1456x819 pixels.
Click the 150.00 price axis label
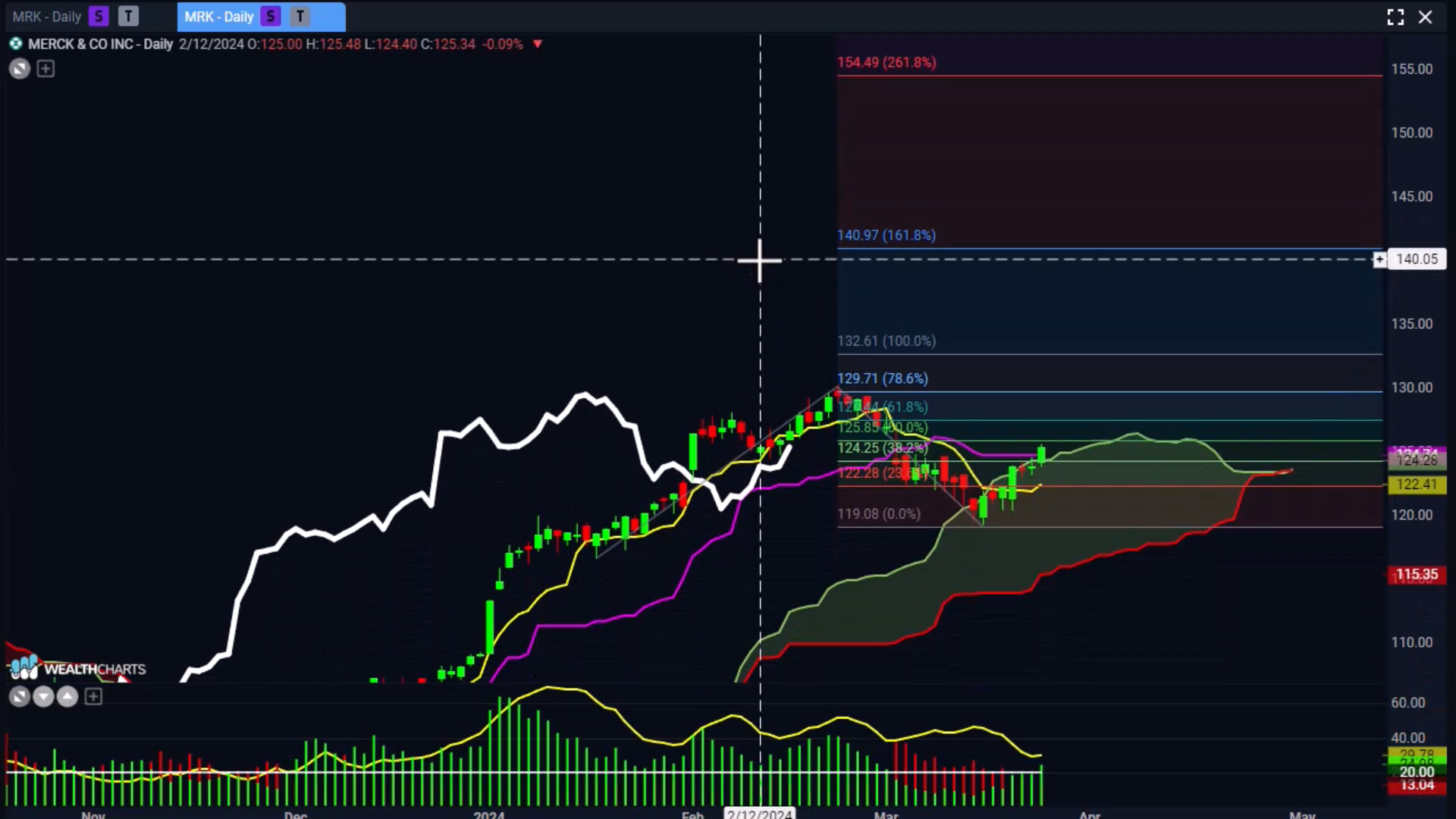tap(1411, 133)
